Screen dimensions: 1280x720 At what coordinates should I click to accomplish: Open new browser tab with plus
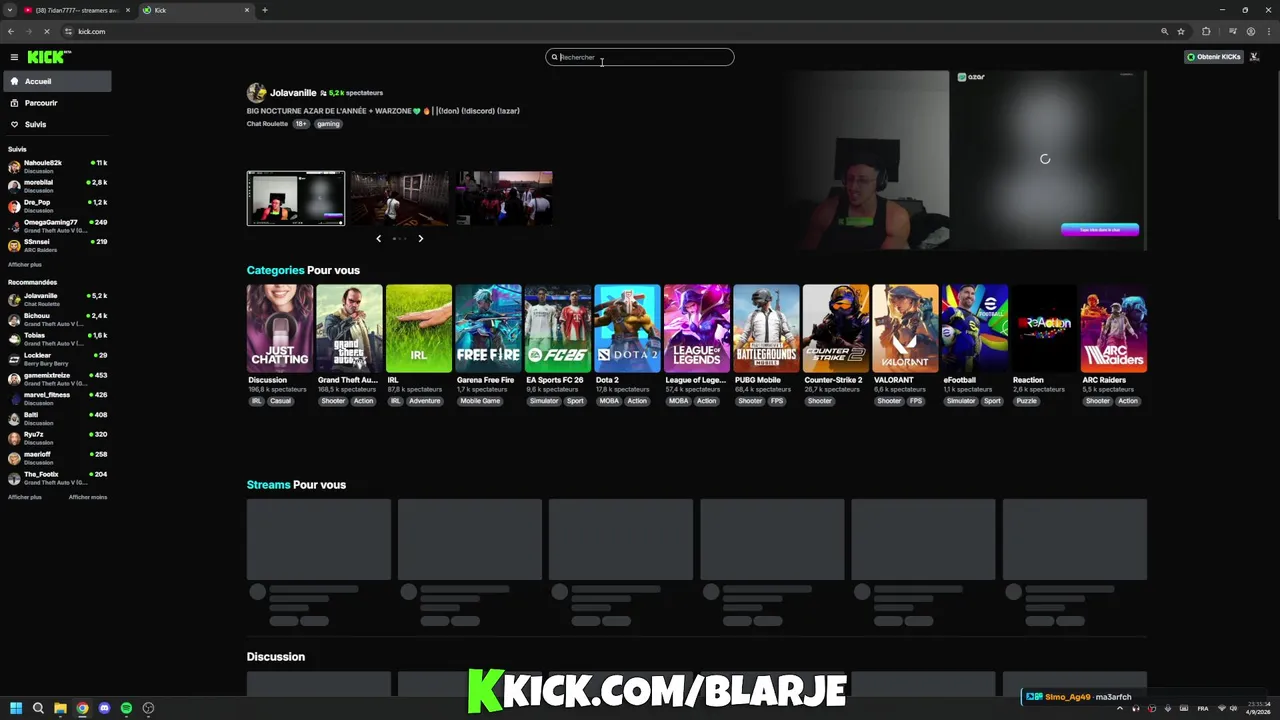coord(265,10)
